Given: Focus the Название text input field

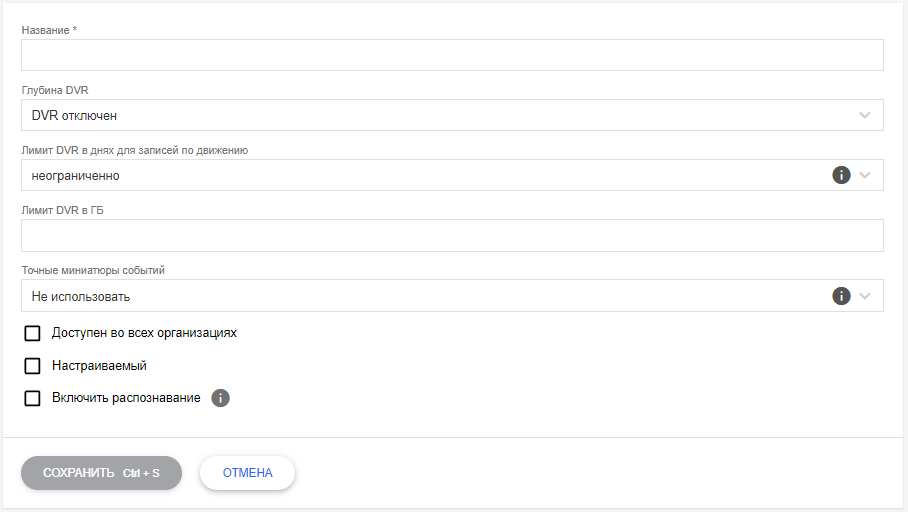Looking at the screenshot, I should pyautogui.click(x=452, y=55).
